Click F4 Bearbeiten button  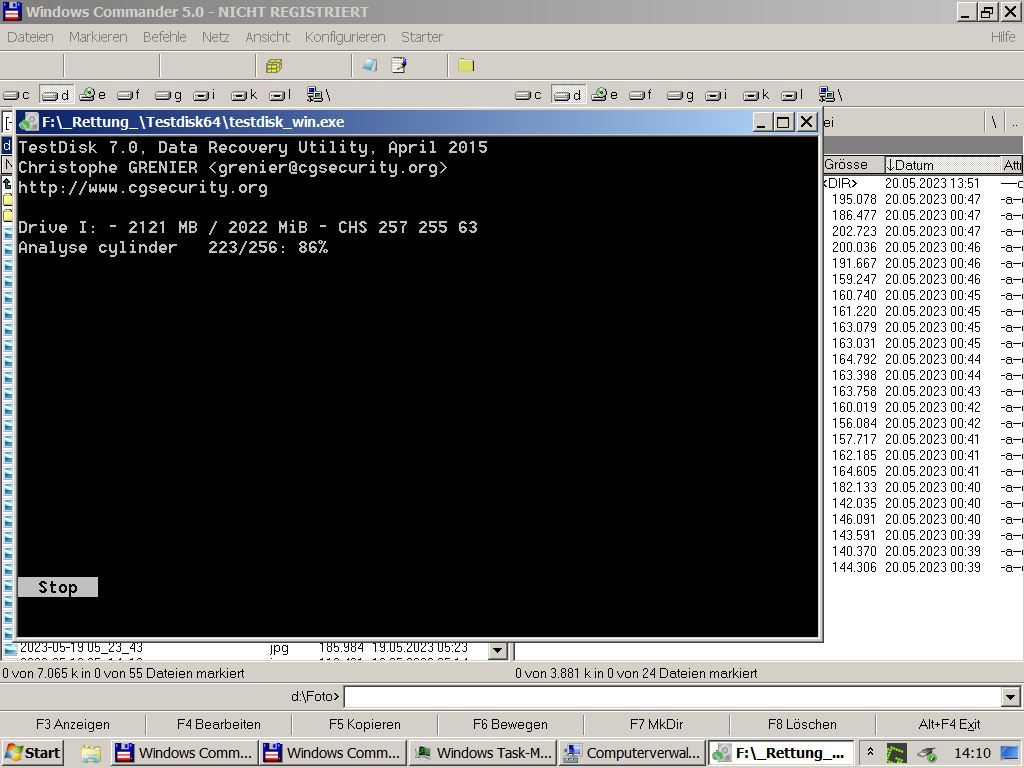coord(219,724)
